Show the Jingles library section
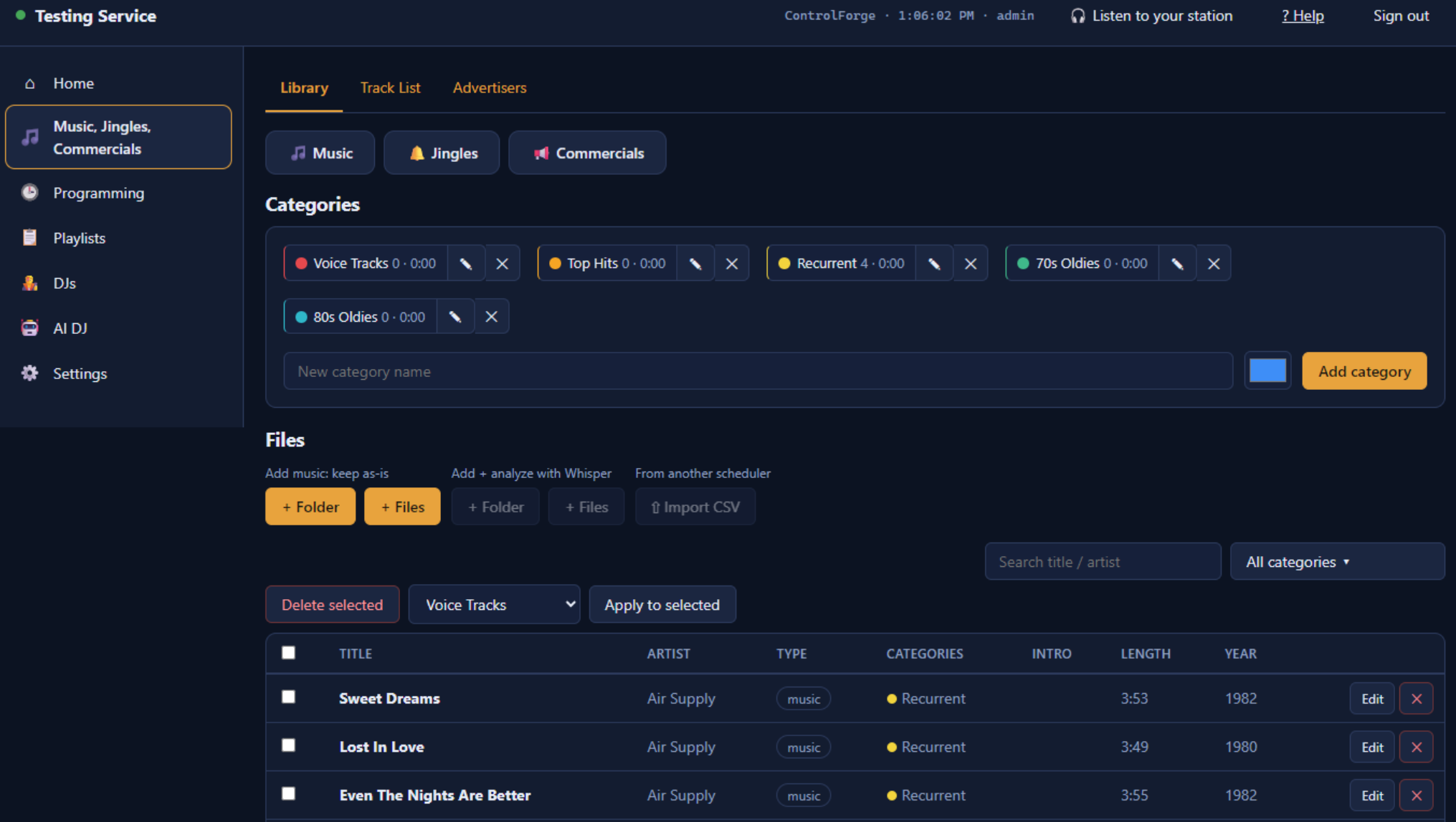 (x=442, y=153)
